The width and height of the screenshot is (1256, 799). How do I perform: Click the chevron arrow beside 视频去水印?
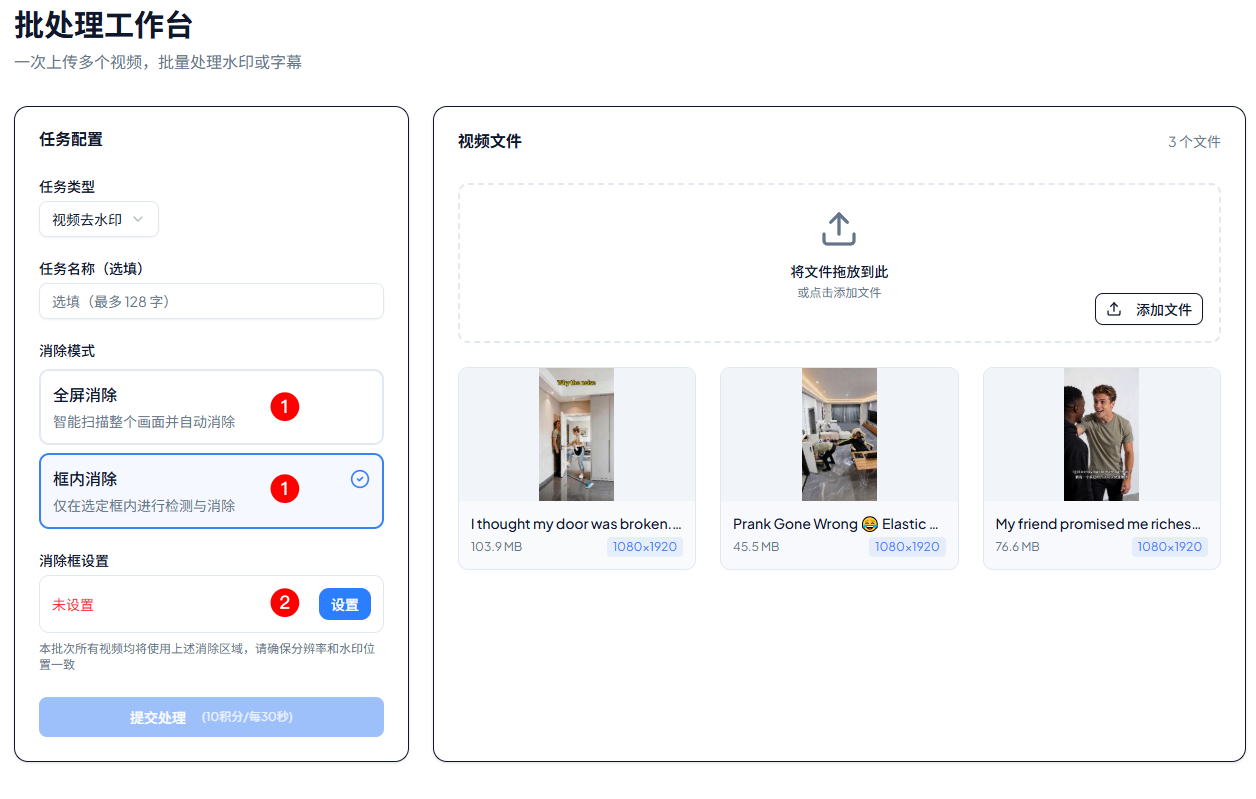tap(138, 219)
